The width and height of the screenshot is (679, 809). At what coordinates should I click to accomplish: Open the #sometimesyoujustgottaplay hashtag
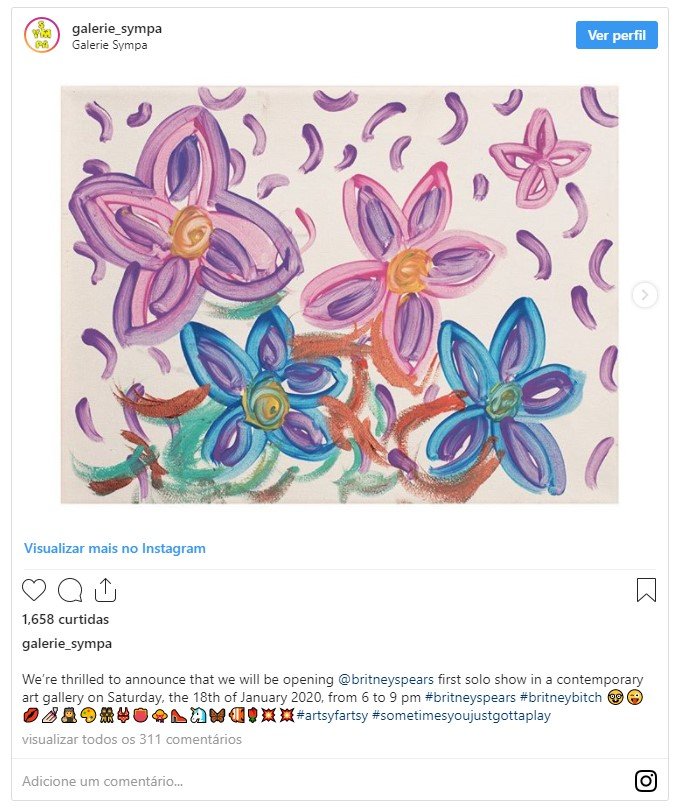[461, 716]
